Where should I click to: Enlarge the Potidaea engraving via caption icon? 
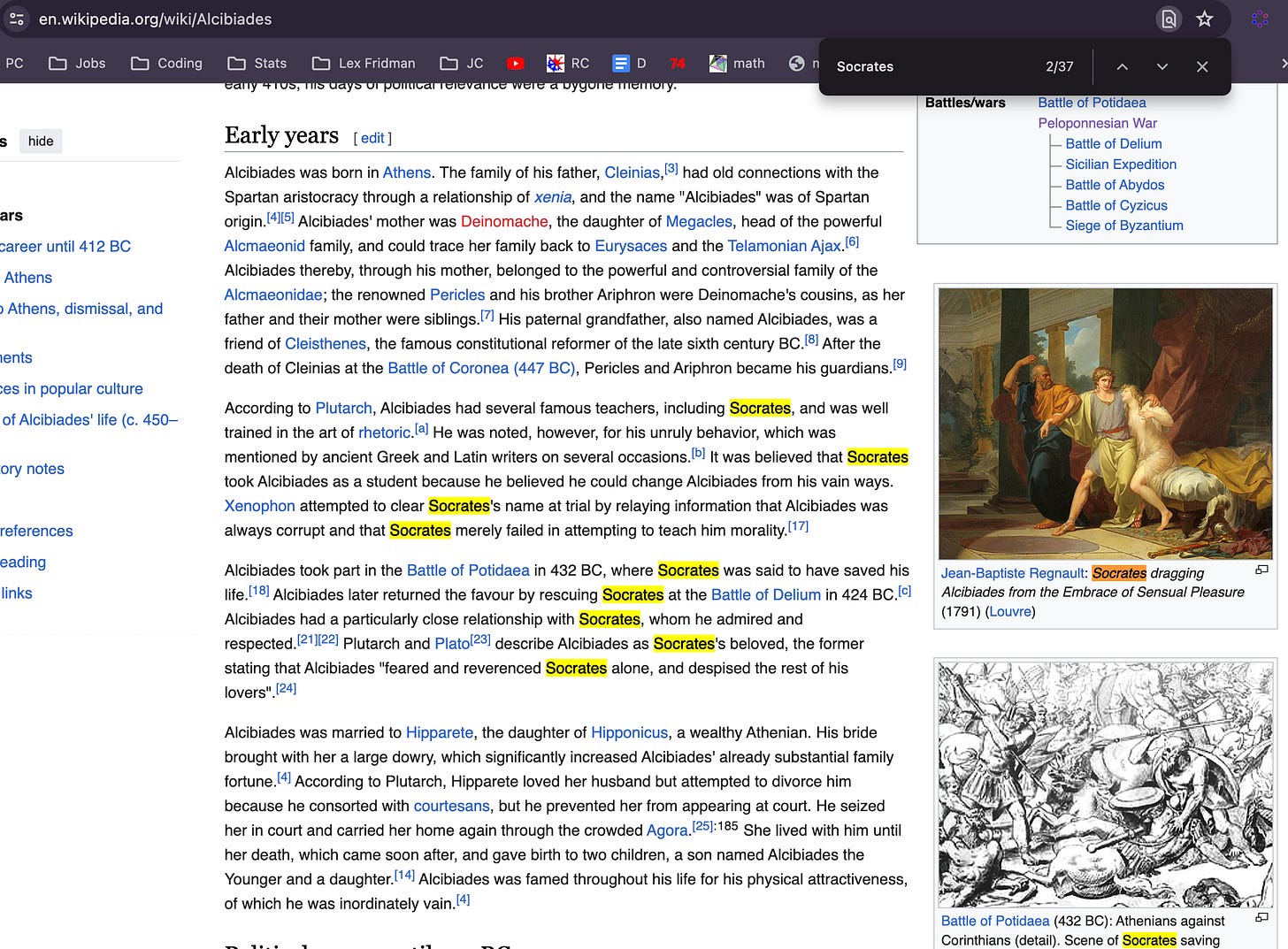point(1262,918)
